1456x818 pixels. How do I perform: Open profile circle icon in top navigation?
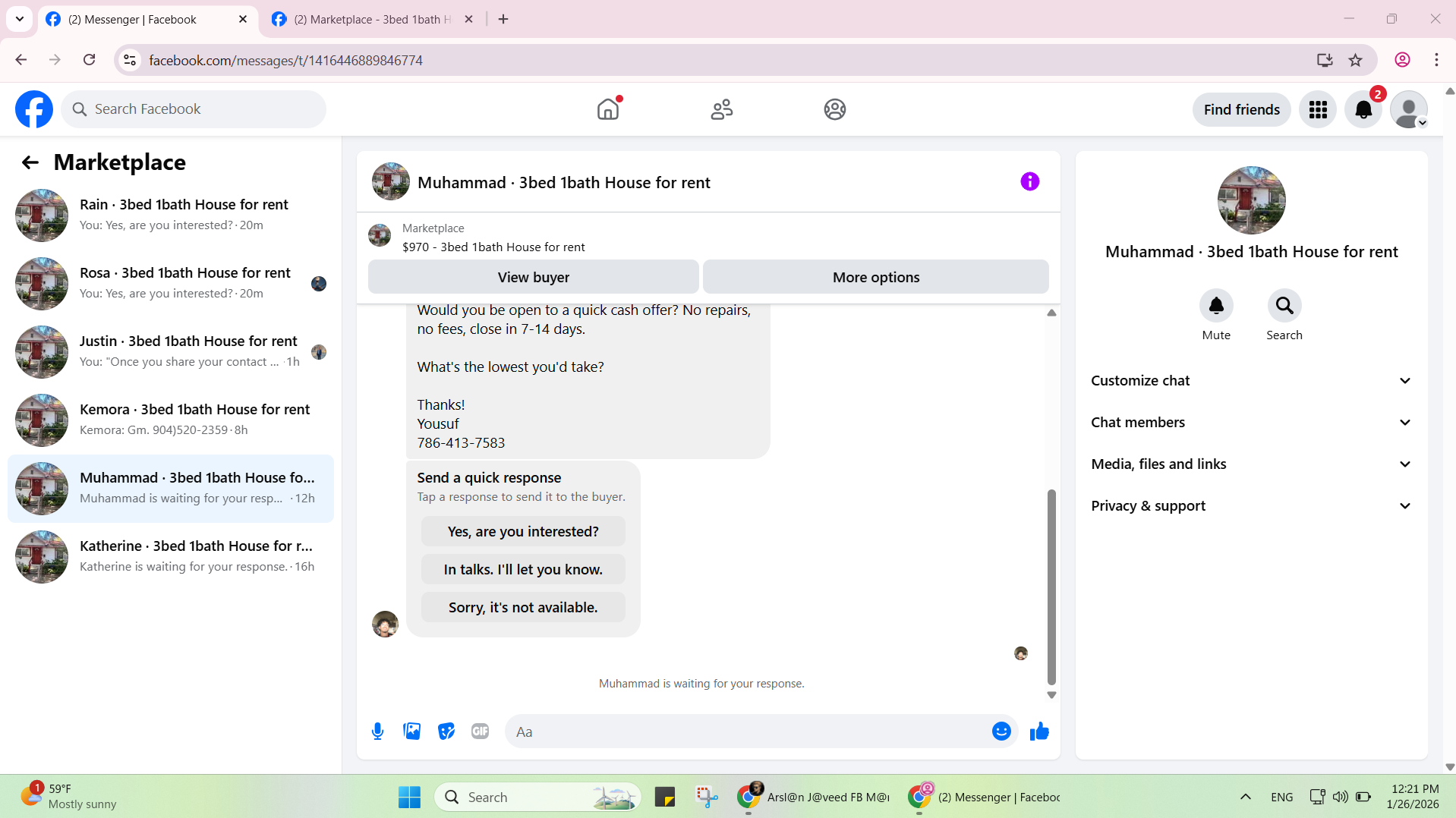coord(835,109)
